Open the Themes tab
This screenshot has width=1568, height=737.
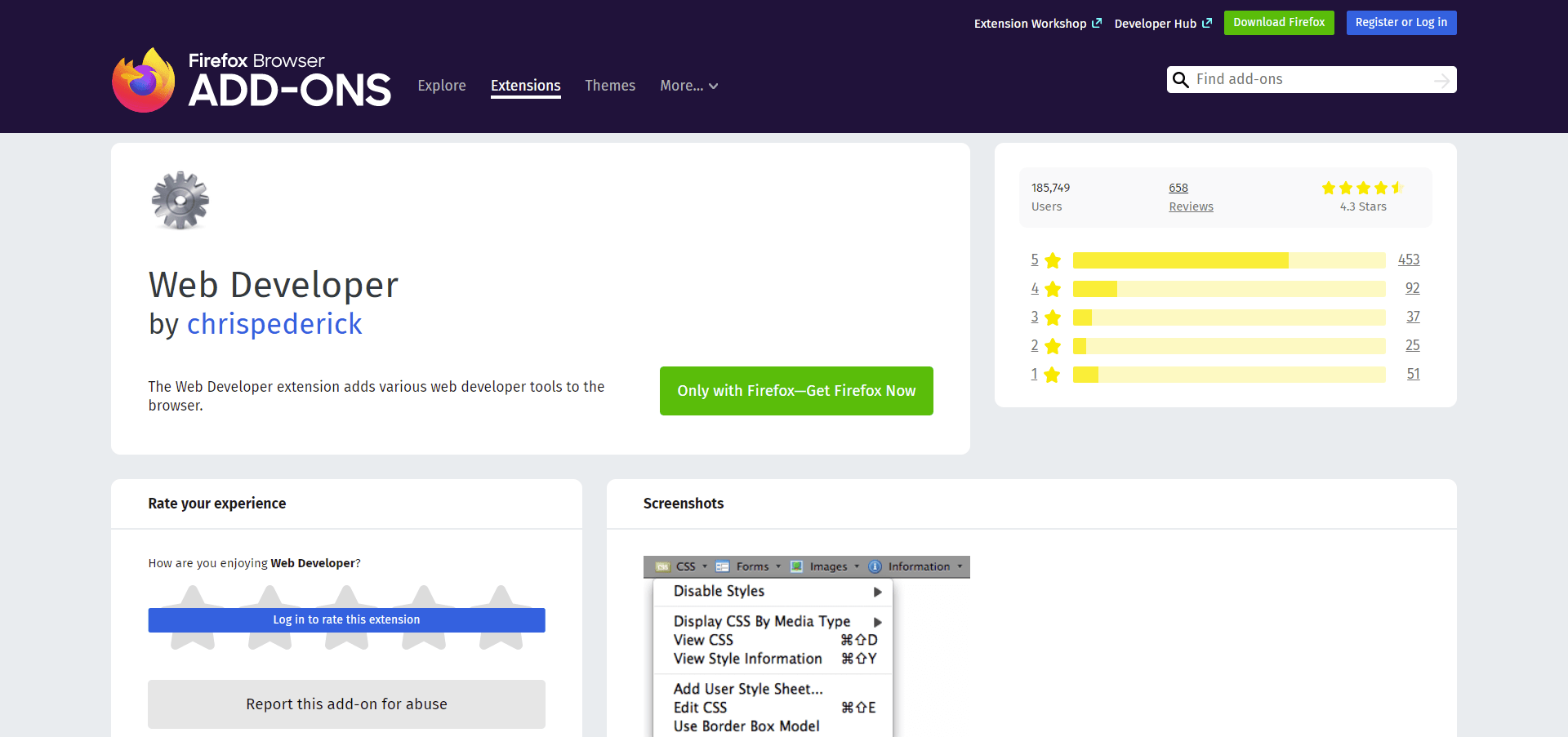pyautogui.click(x=610, y=86)
